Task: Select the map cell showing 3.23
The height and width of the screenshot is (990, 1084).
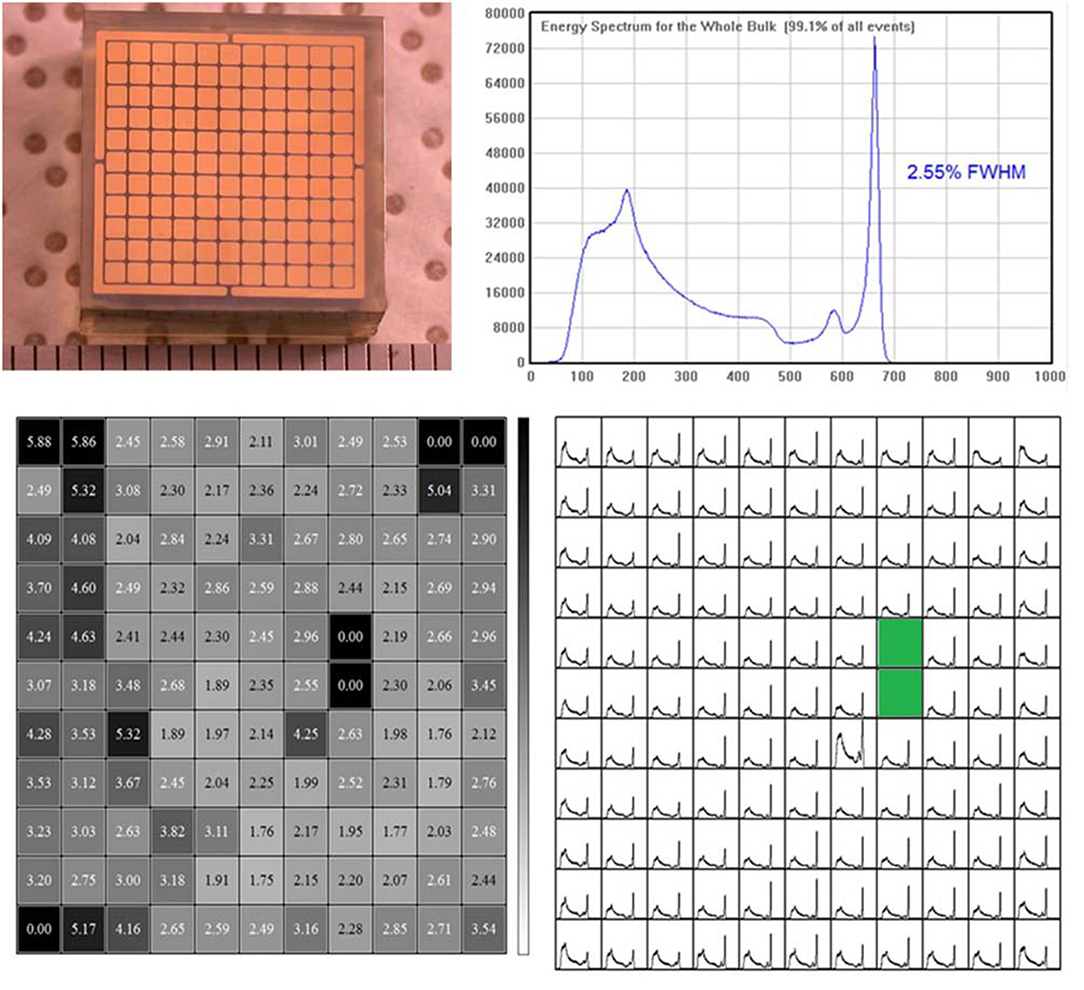Action: (x=39, y=831)
